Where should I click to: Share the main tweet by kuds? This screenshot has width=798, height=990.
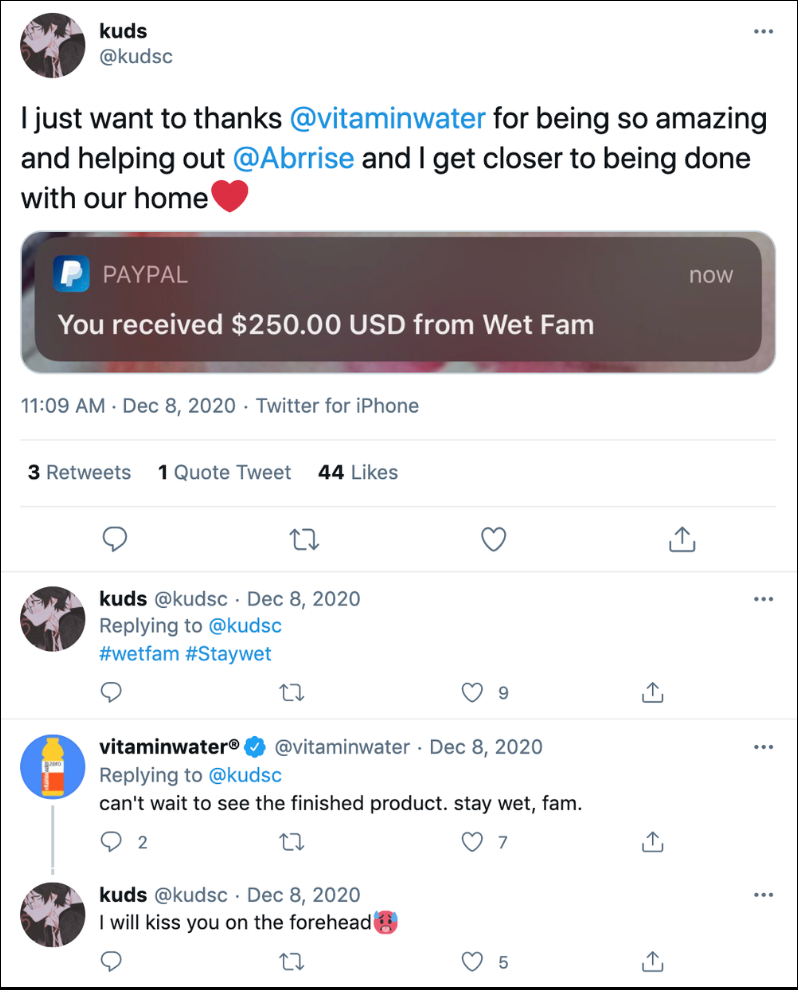[x=681, y=540]
